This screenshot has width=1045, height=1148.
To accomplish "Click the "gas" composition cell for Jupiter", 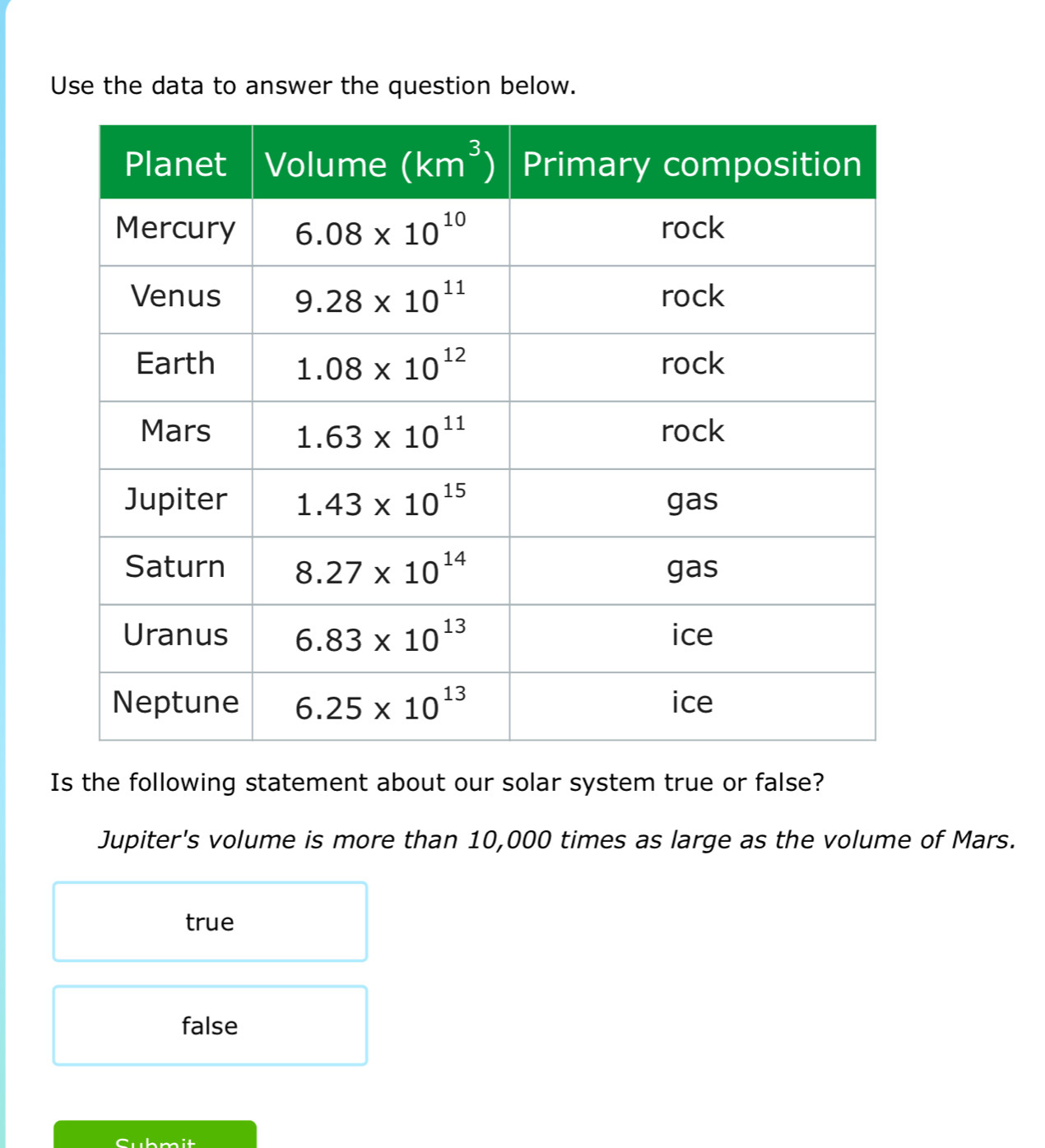I will pyautogui.click(x=692, y=500).
